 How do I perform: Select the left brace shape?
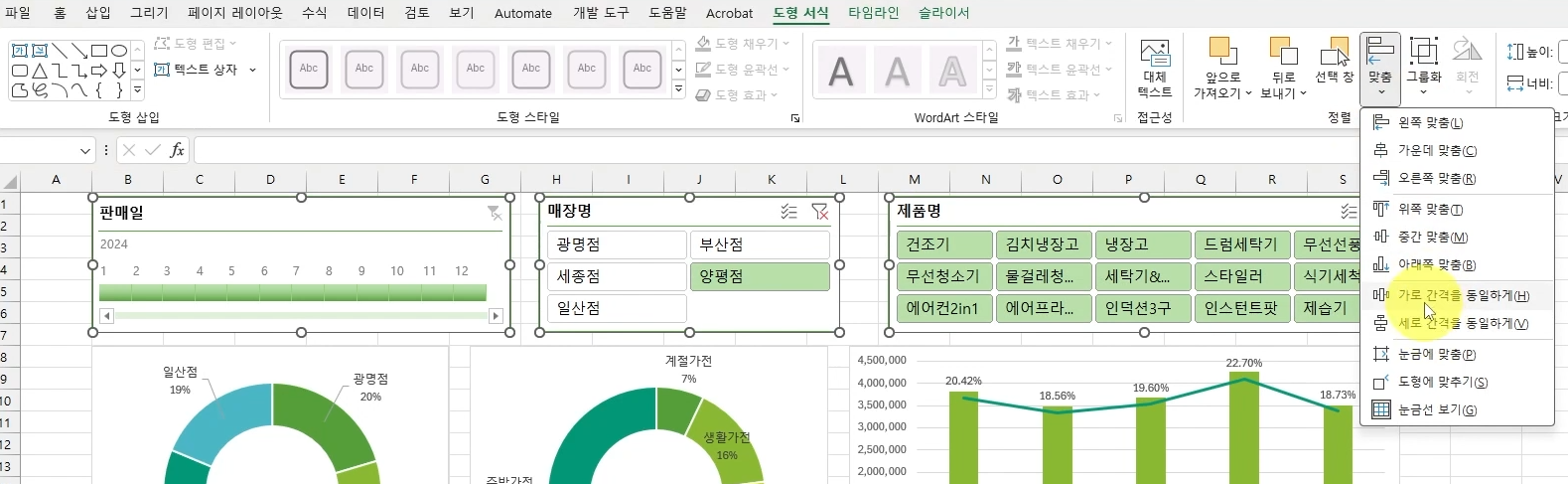99,90
